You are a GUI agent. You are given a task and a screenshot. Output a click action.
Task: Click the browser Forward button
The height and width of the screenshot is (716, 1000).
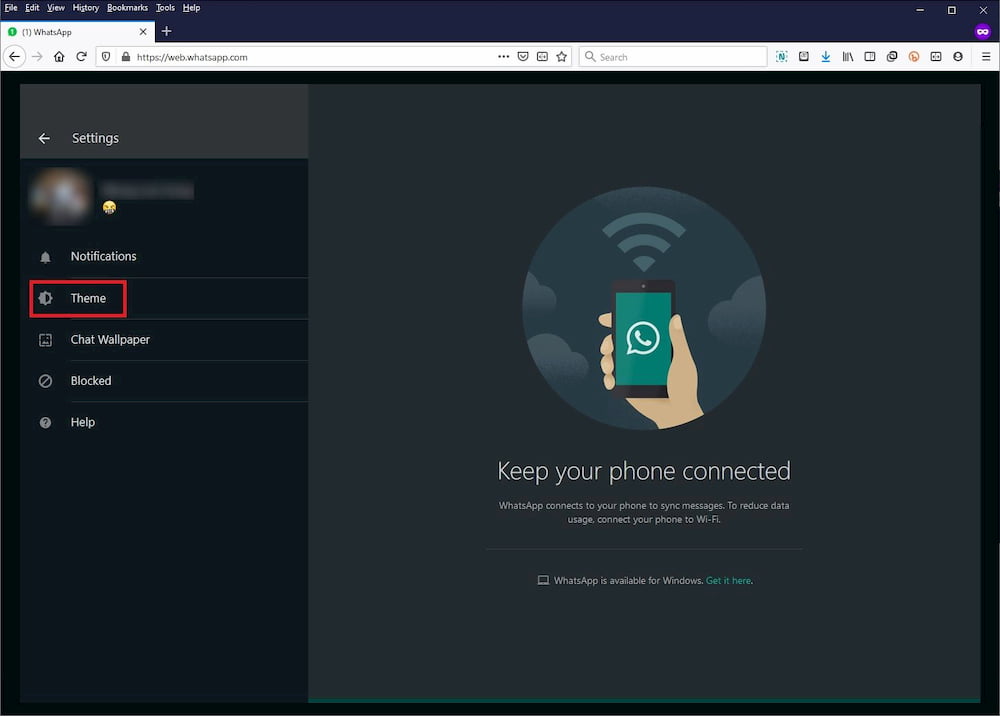[x=37, y=57]
